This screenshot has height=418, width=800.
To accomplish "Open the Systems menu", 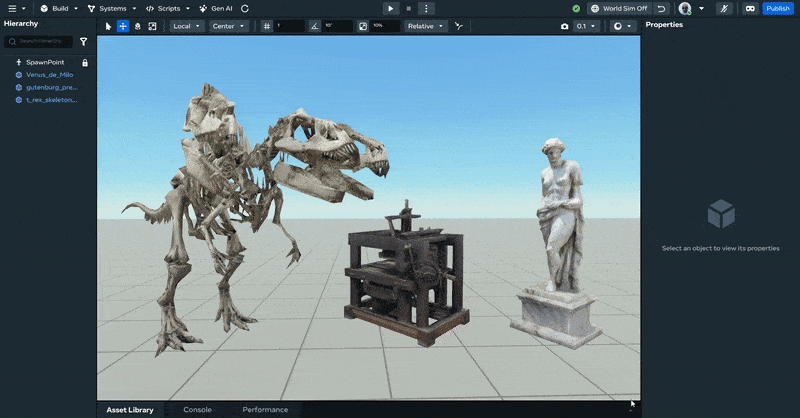I will point(112,9).
